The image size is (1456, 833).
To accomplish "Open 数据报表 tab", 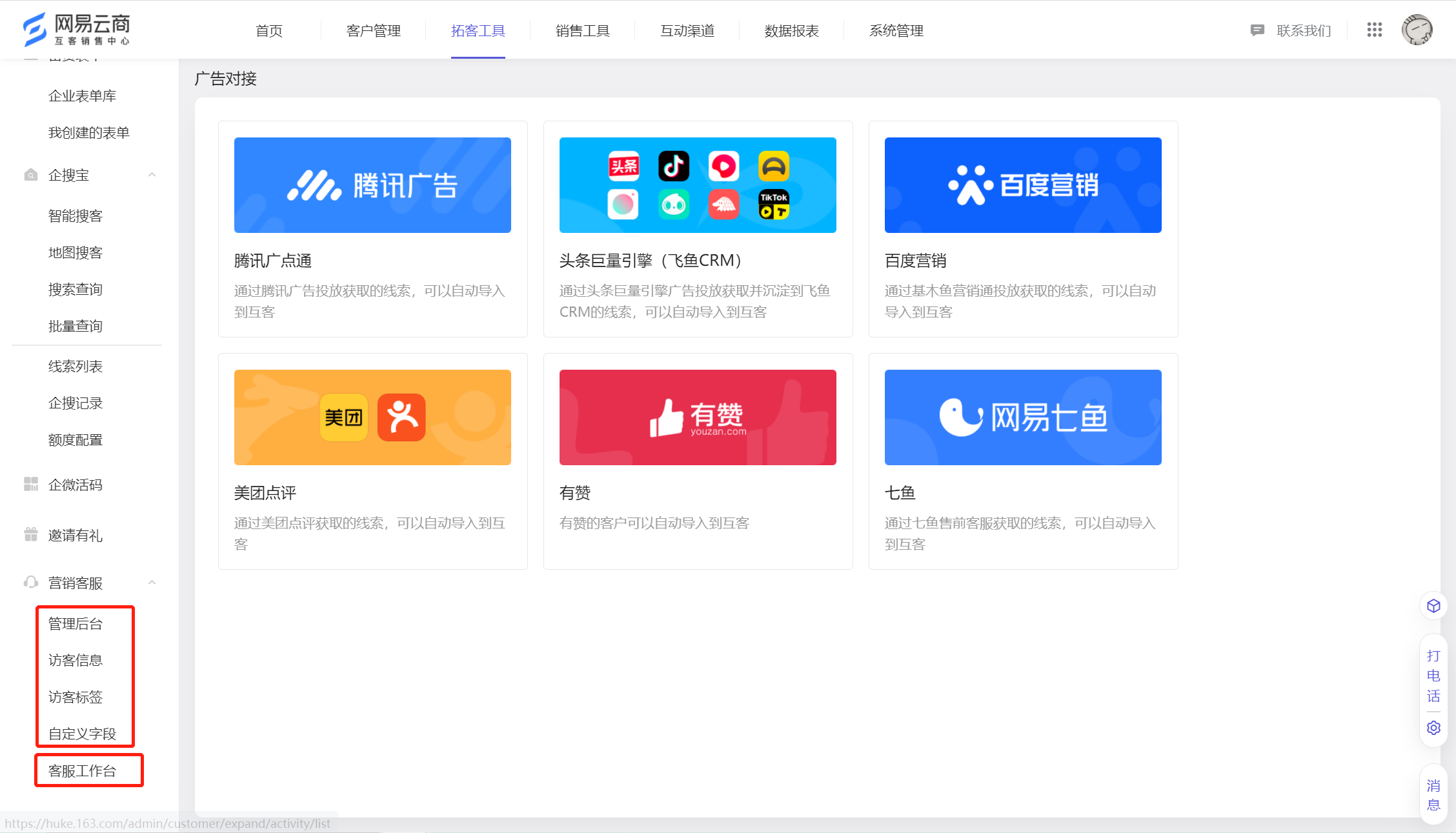I will 792,30.
